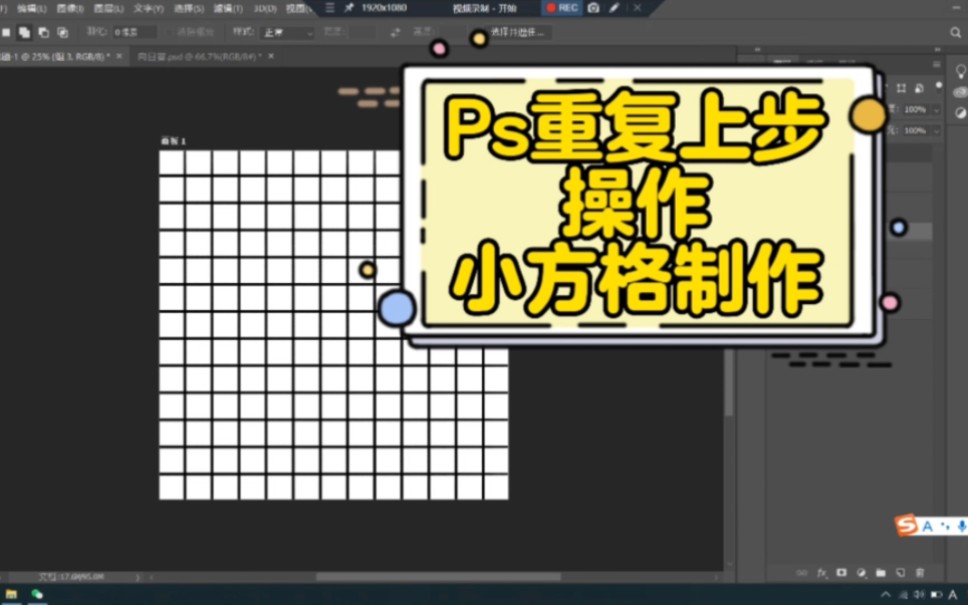Create a new layer with the New Layer icon
Screen dimensions: 968x605
point(903,573)
